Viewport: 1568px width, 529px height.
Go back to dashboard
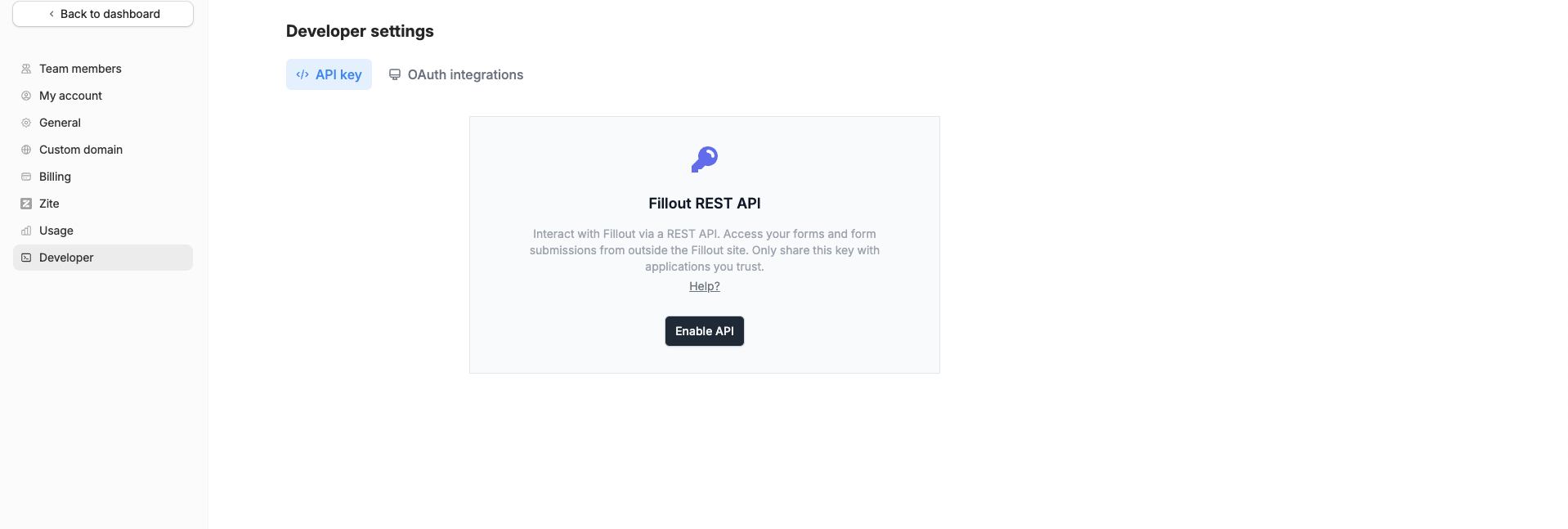click(x=103, y=14)
